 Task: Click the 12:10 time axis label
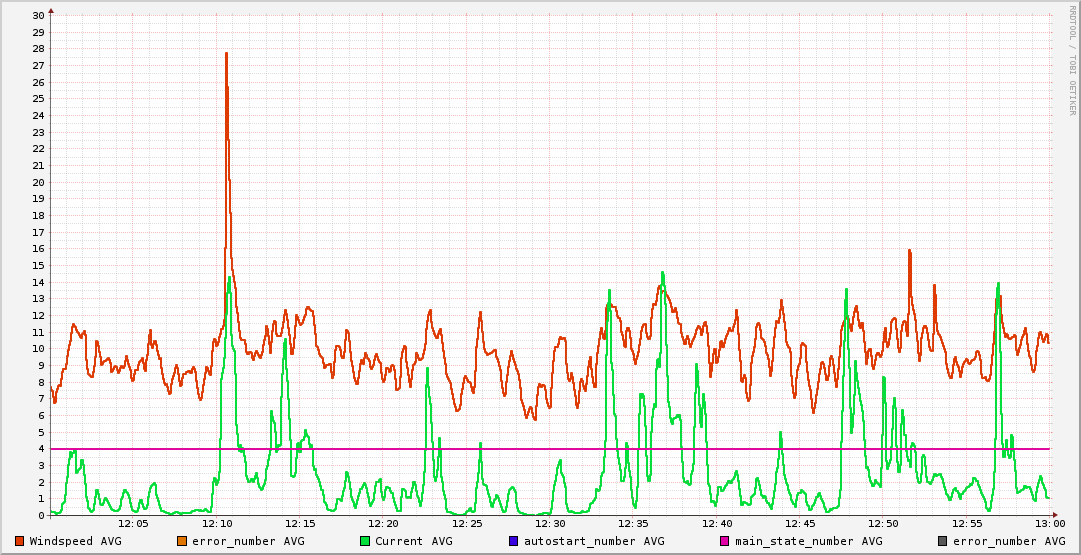[217, 523]
